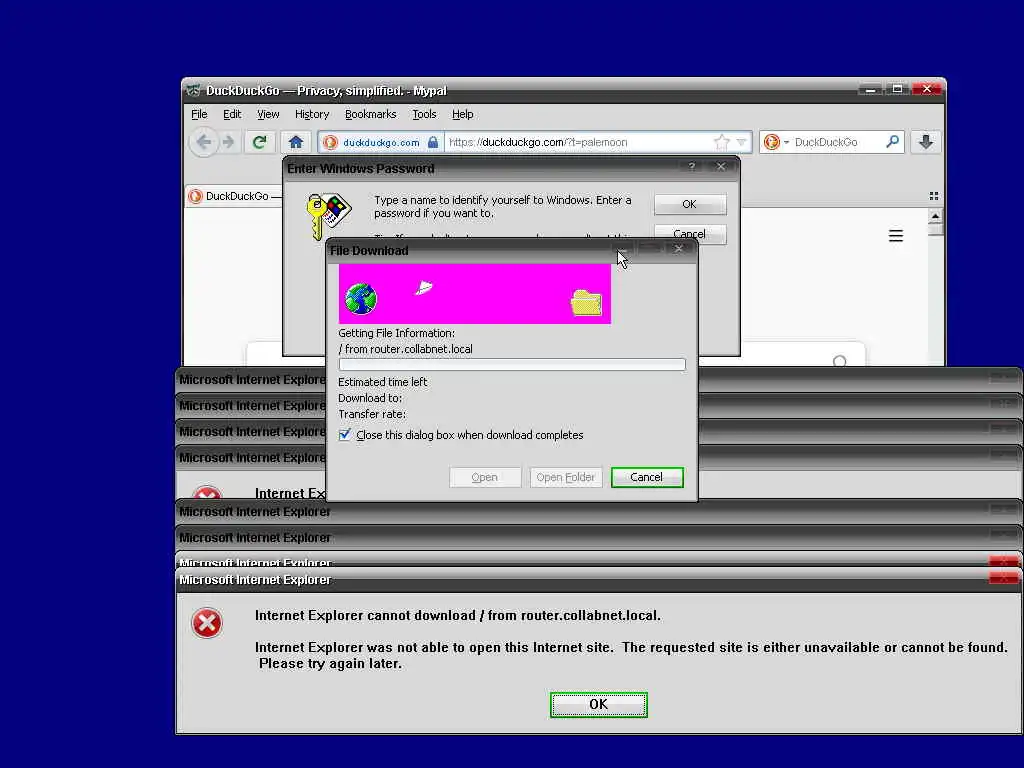Click 'Download to:' label
Viewport: 1024px width, 768px height.
pos(370,398)
